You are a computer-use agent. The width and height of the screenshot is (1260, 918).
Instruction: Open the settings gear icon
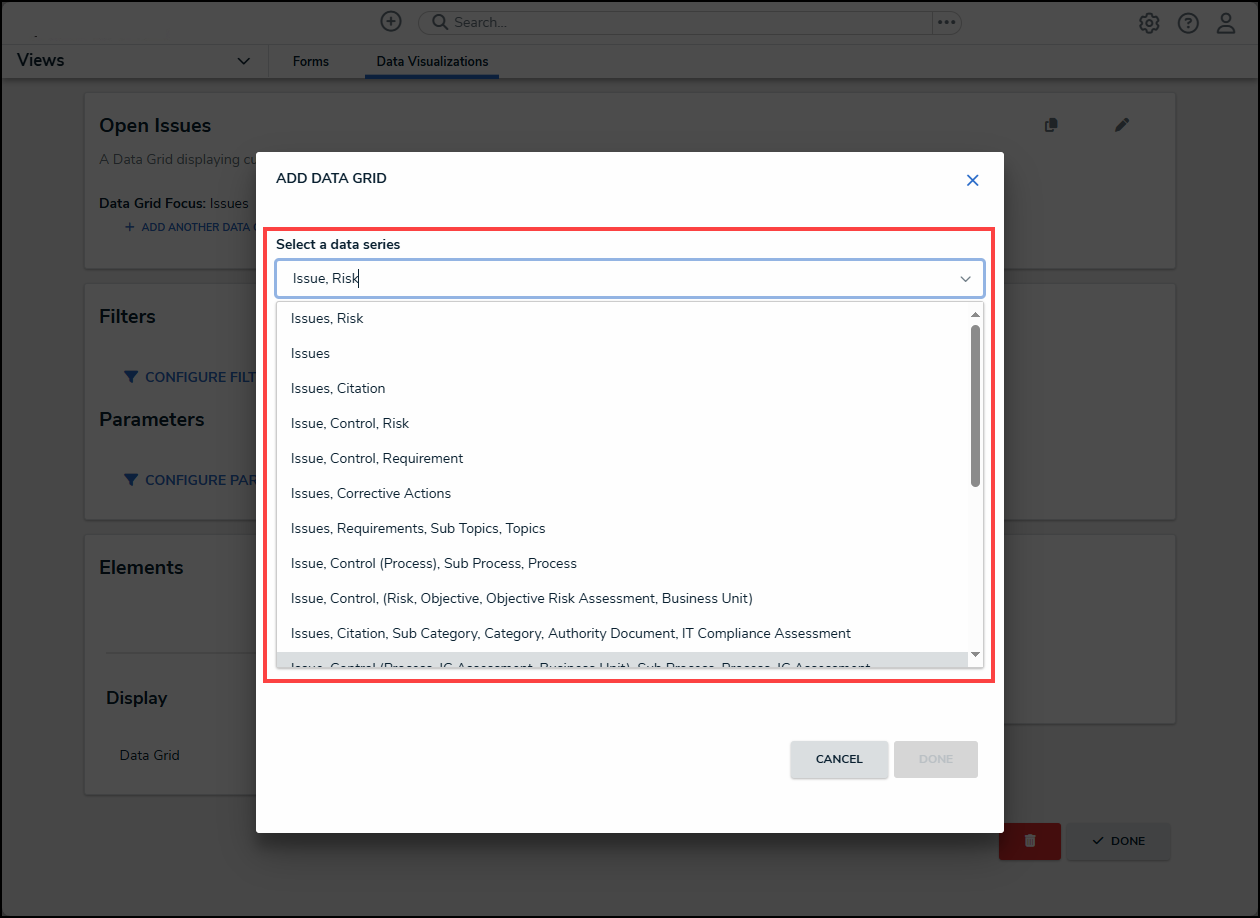pos(1149,23)
